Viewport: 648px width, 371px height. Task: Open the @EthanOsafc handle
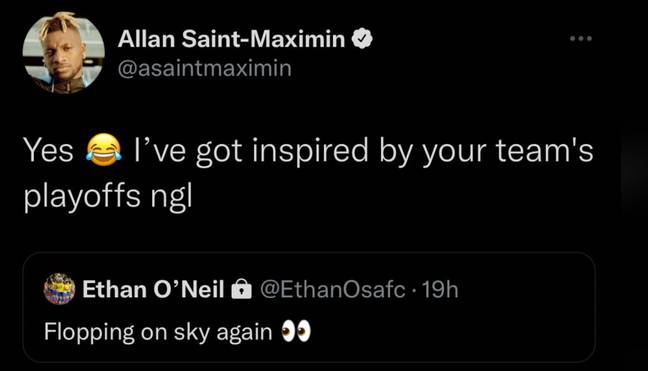pyautogui.click(x=333, y=290)
